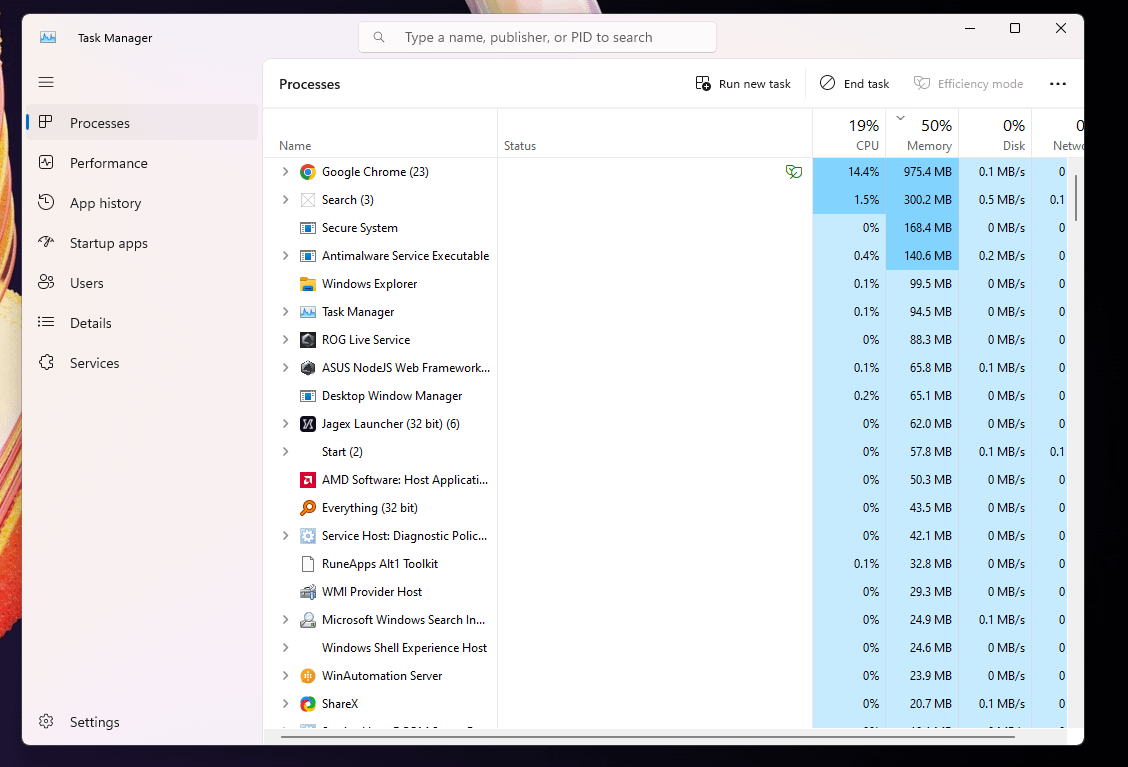The height and width of the screenshot is (767, 1128).
Task: Click the RuneApps Alt1 Toolkit file icon
Action: click(308, 564)
